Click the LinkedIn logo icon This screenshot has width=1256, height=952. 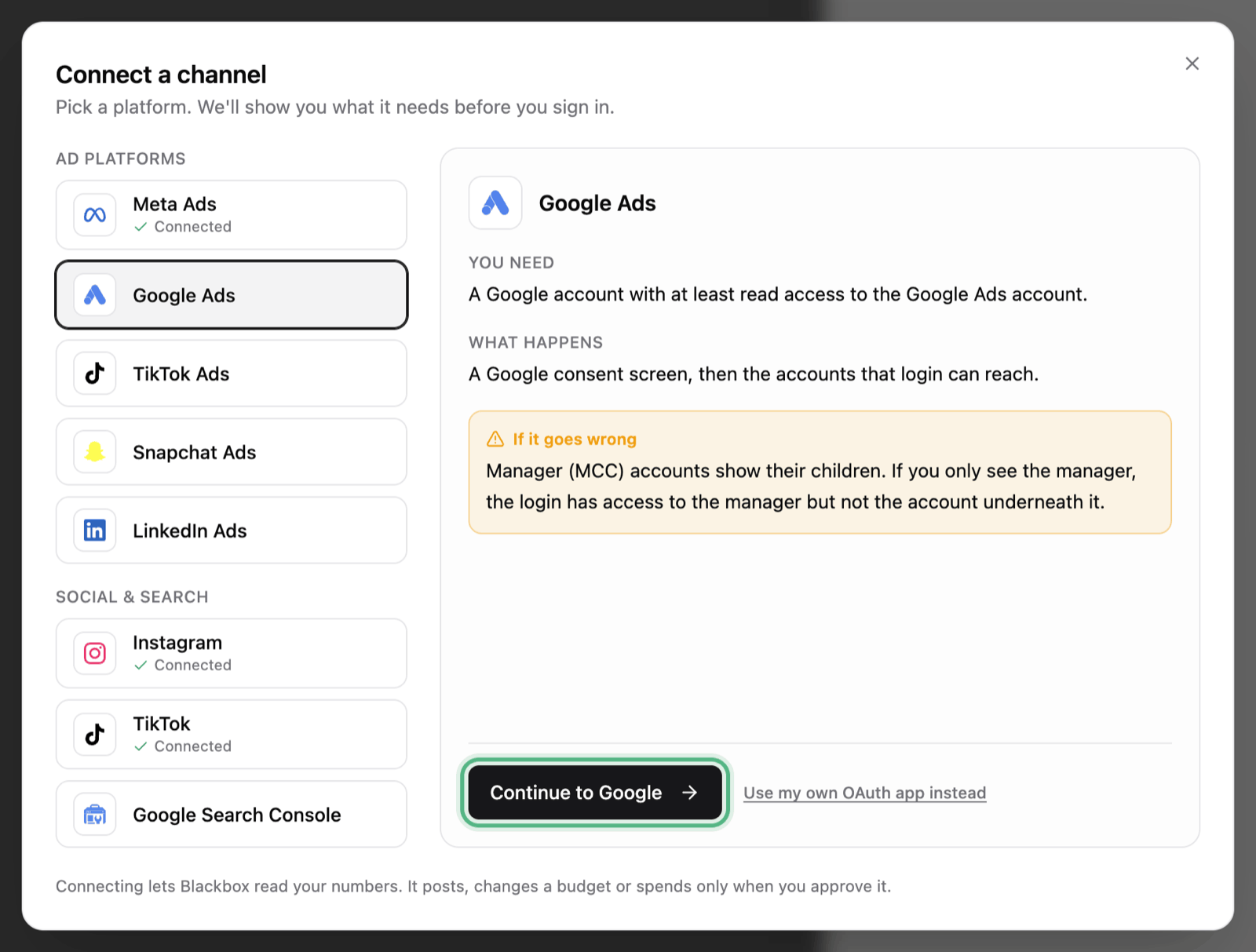(95, 531)
